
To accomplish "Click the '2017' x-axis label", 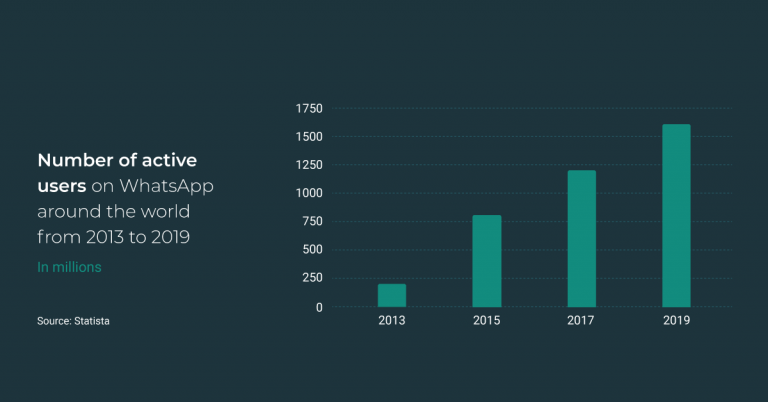I will [581, 320].
